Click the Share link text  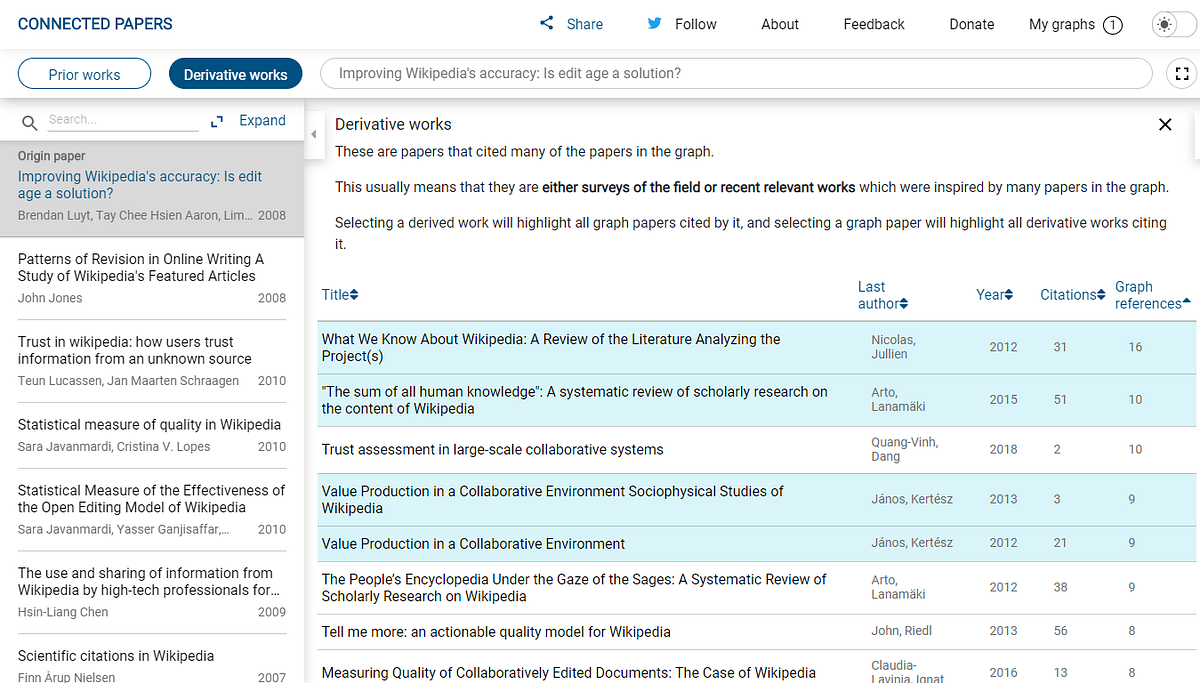pyautogui.click(x=585, y=24)
